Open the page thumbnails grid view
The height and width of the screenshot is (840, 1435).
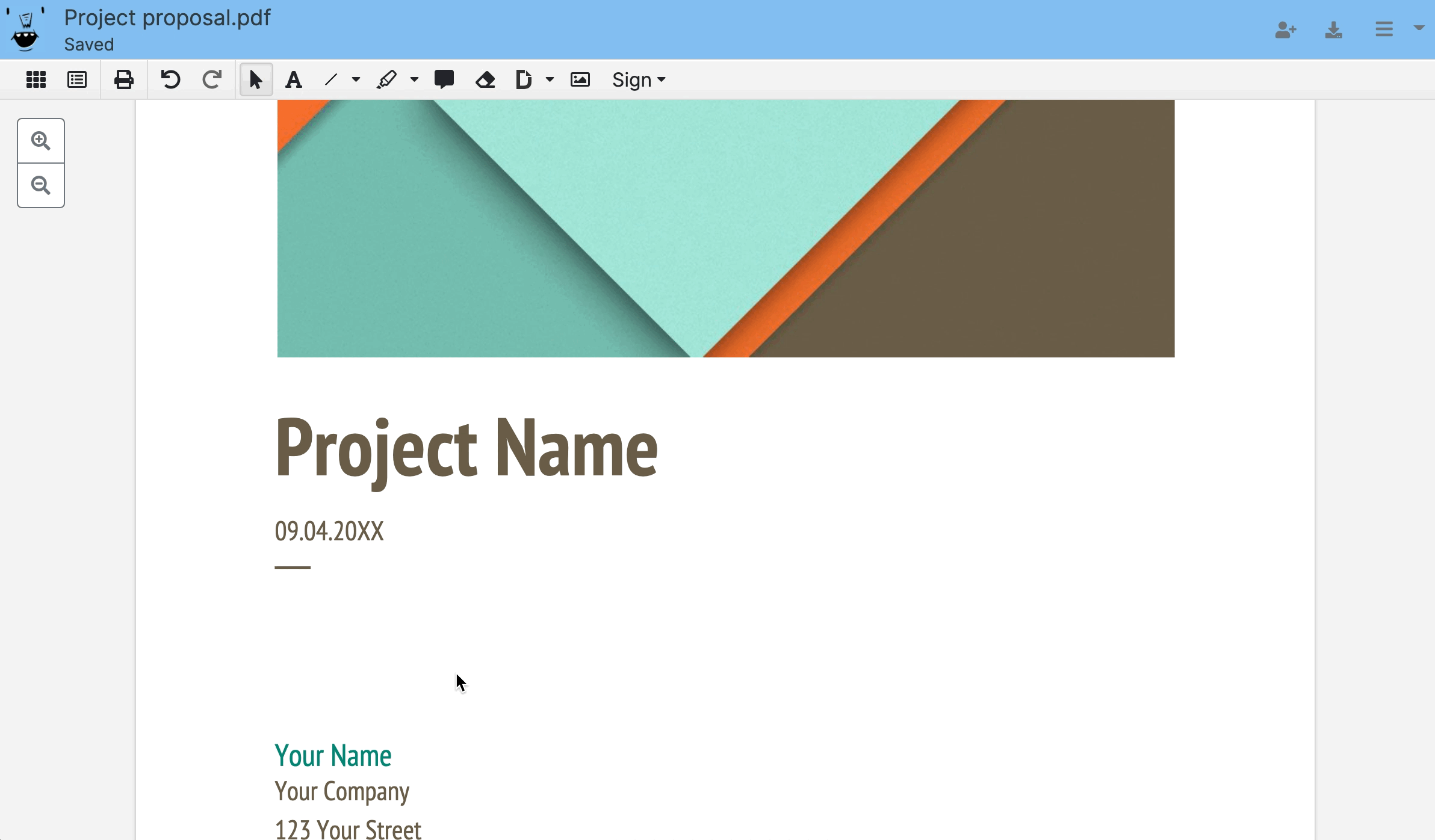coord(36,79)
